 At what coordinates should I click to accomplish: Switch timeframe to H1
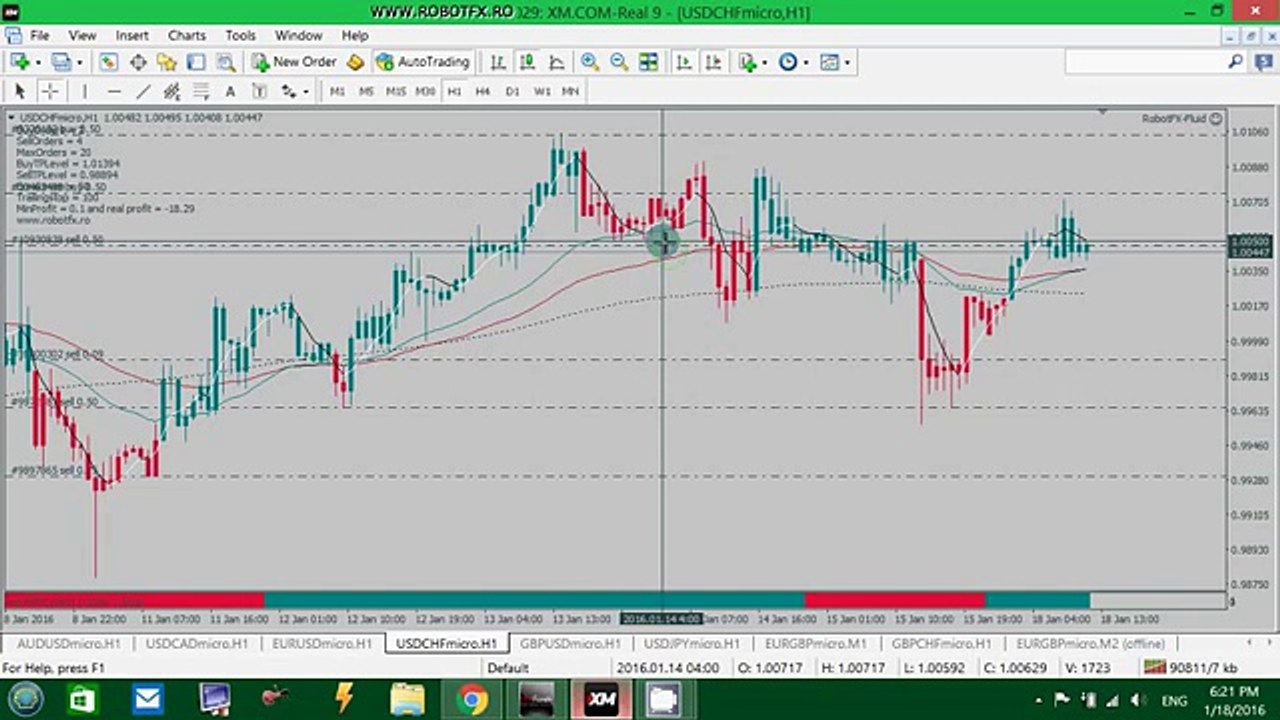[454, 91]
